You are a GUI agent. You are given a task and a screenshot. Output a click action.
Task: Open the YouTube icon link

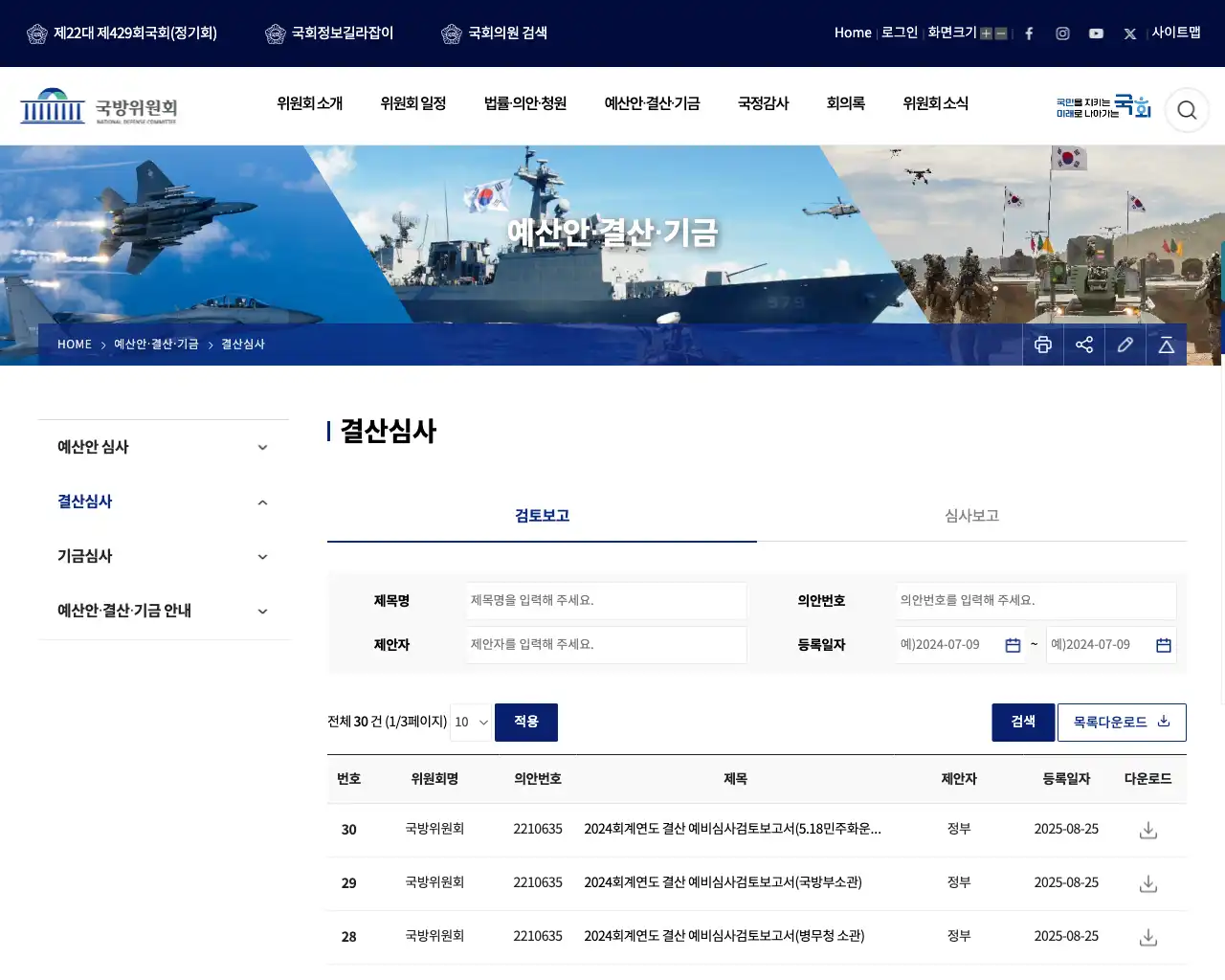tap(1096, 33)
